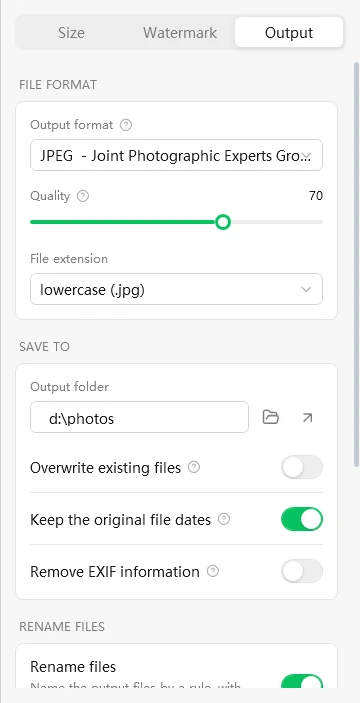The height and width of the screenshot is (703, 360).
Task: Browse for output folder with folder icon
Action: tap(271, 417)
